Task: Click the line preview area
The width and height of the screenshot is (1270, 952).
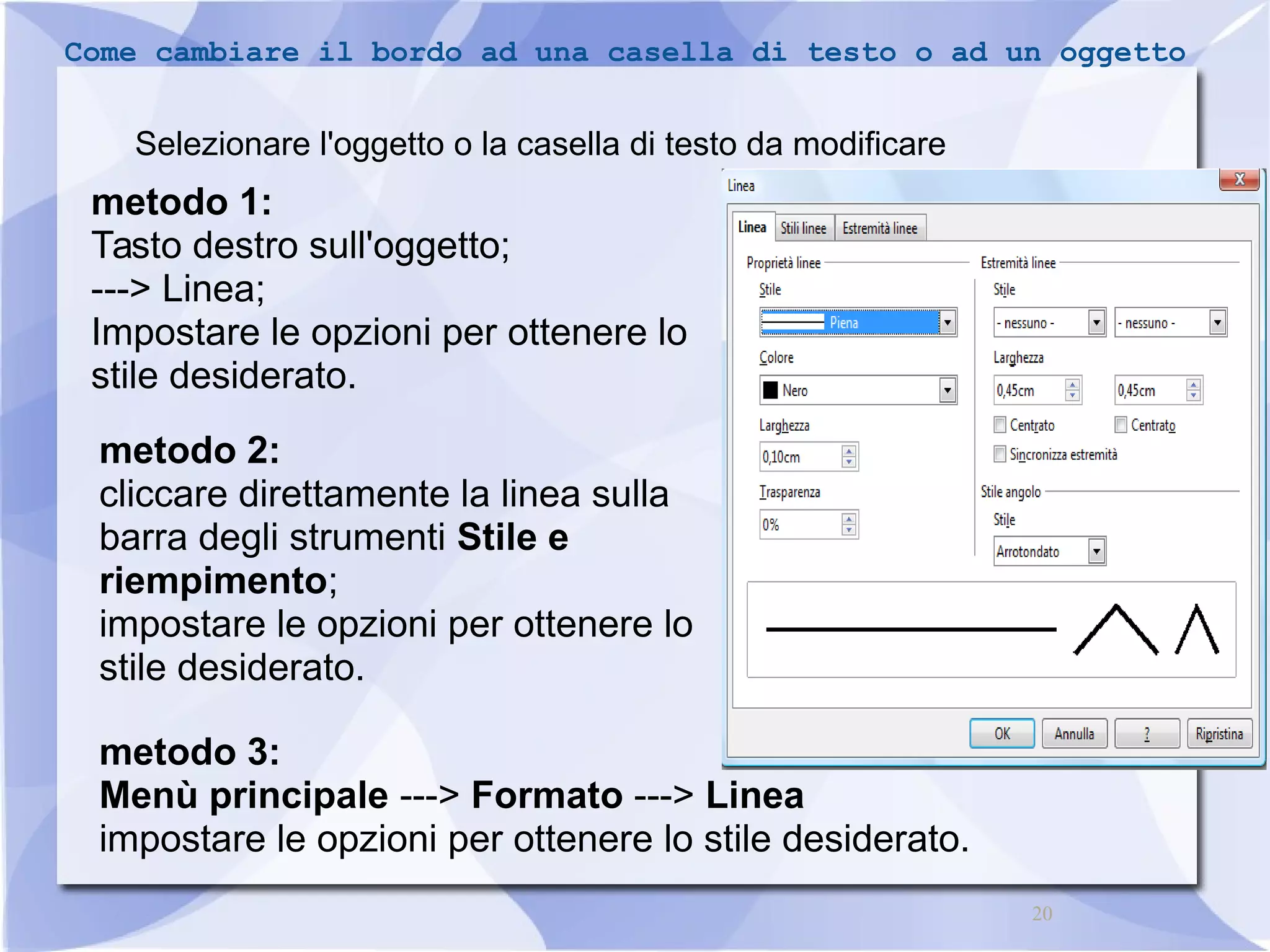Action: coord(992,630)
